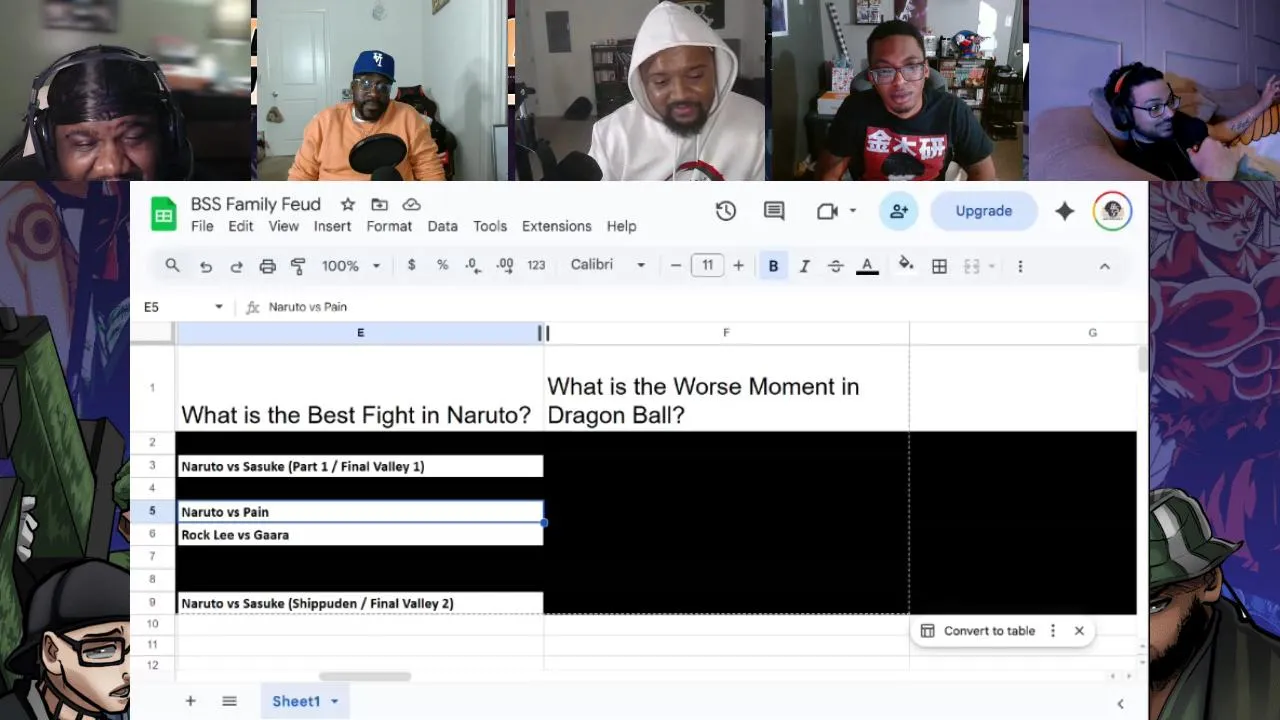Image resolution: width=1280 pixels, height=720 pixels.
Task: Open the name box dropdown
Action: tap(219, 307)
